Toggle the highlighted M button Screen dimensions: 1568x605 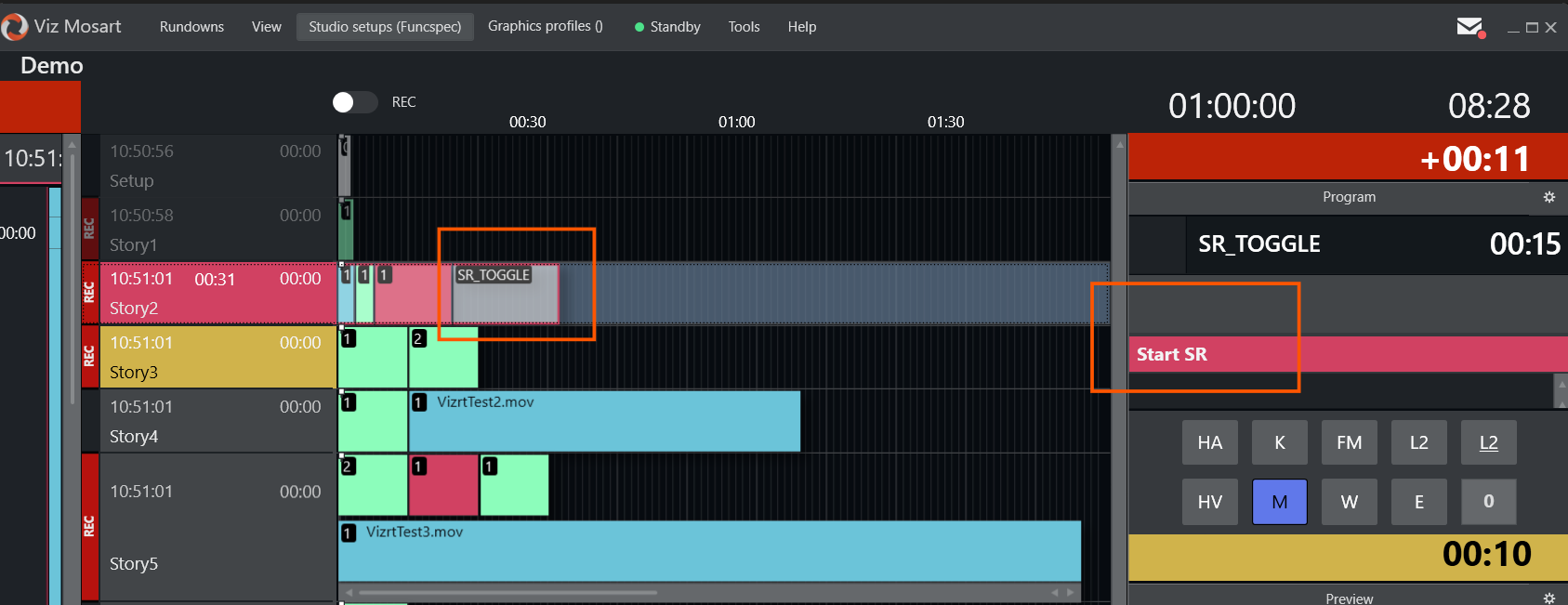[x=1279, y=502]
